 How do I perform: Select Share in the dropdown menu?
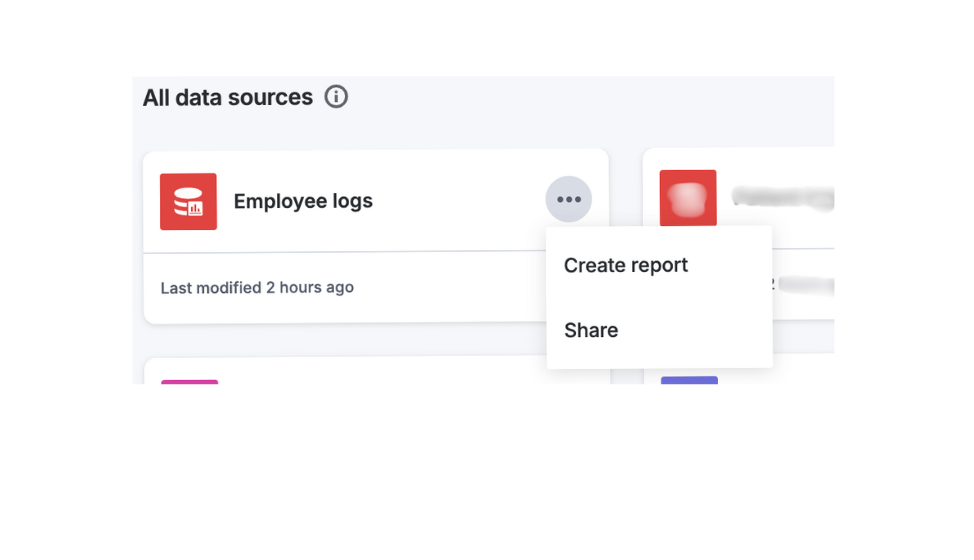click(x=591, y=330)
